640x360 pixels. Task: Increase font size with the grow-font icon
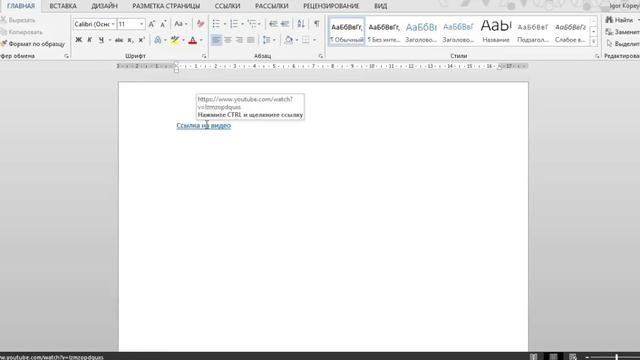coord(151,24)
